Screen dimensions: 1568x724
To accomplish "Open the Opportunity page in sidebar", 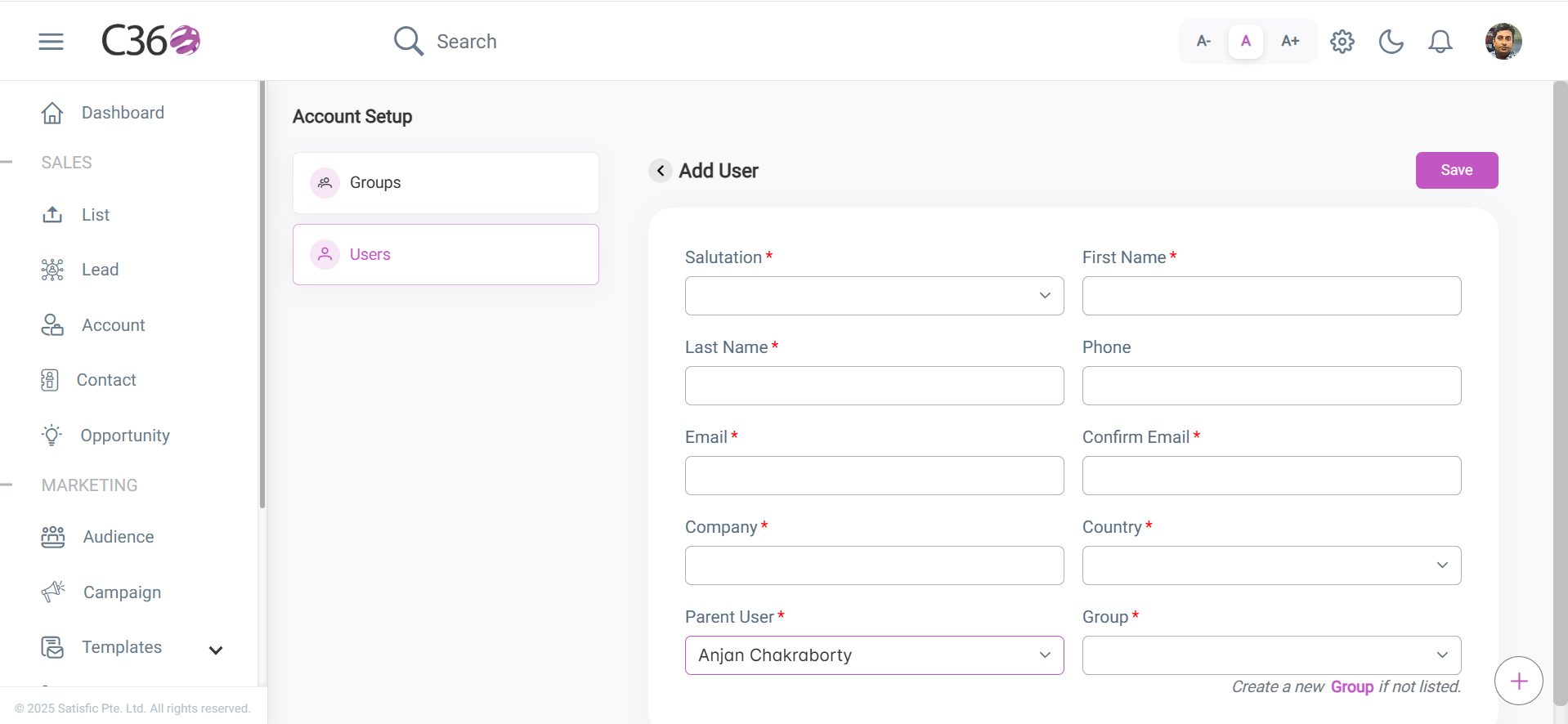I will (125, 436).
